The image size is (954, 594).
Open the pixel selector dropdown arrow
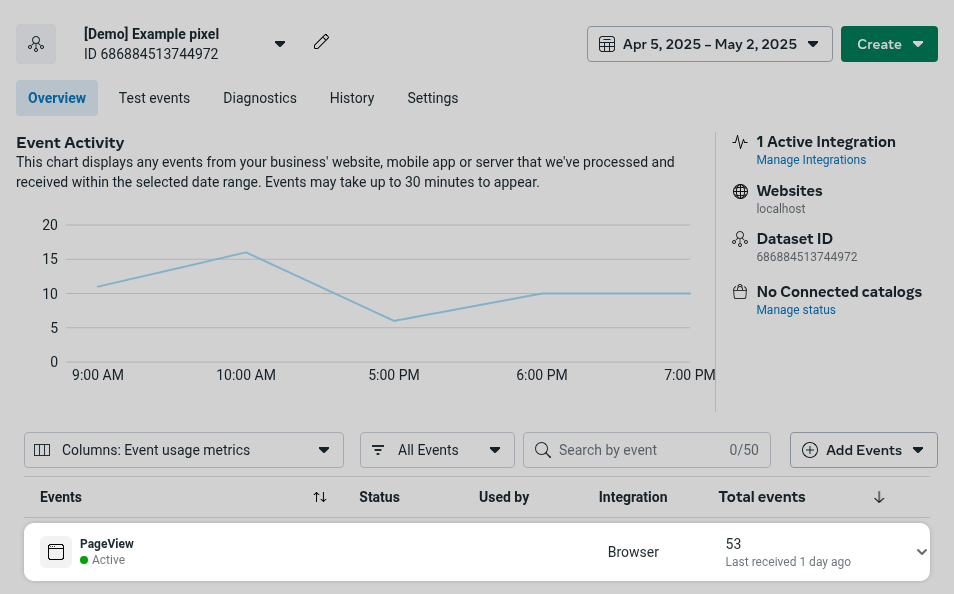(x=280, y=44)
